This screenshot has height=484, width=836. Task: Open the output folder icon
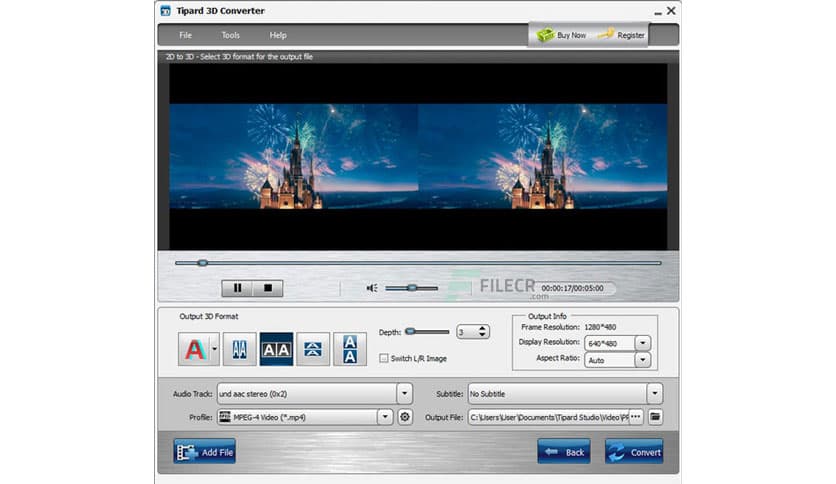[x=656, y=417]
